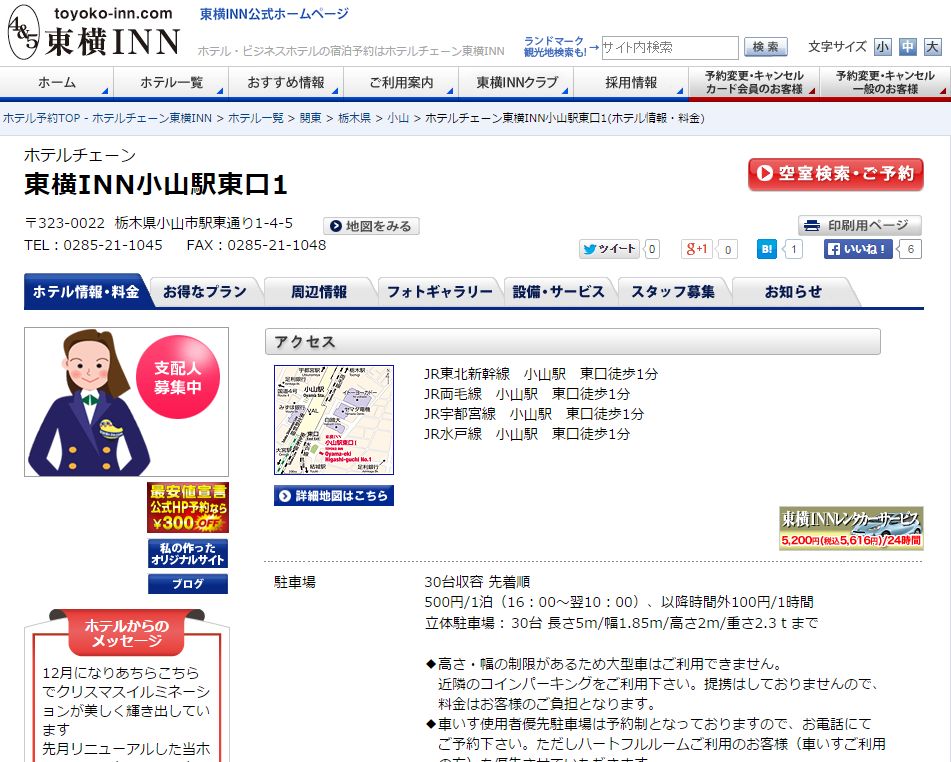Click the ランドマーク観光地検索も! link

pos(554,47)
